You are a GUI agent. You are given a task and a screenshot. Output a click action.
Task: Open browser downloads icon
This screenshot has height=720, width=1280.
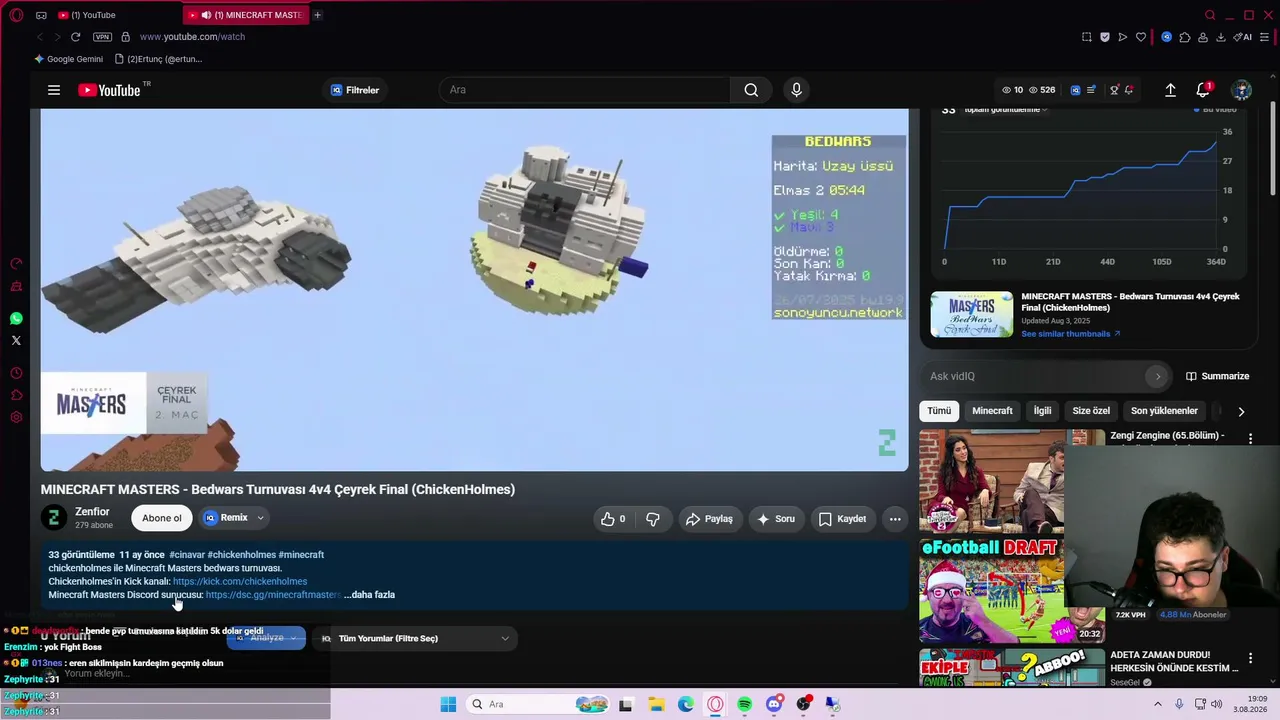[1221, 37]
